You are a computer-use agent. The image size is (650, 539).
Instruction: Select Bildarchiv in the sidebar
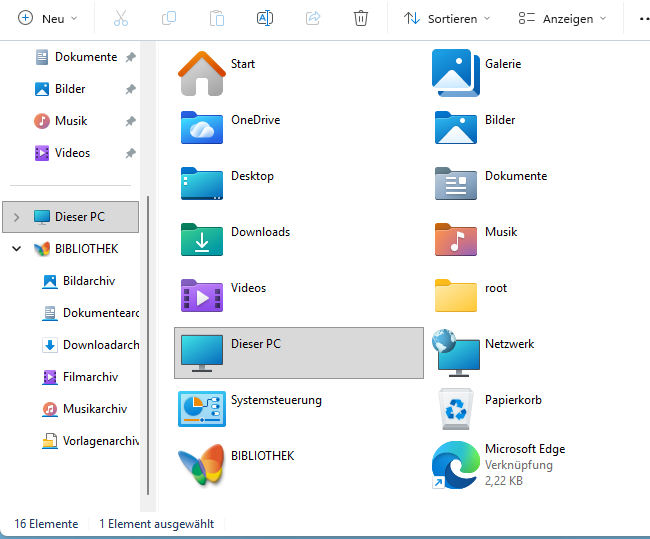90,281
